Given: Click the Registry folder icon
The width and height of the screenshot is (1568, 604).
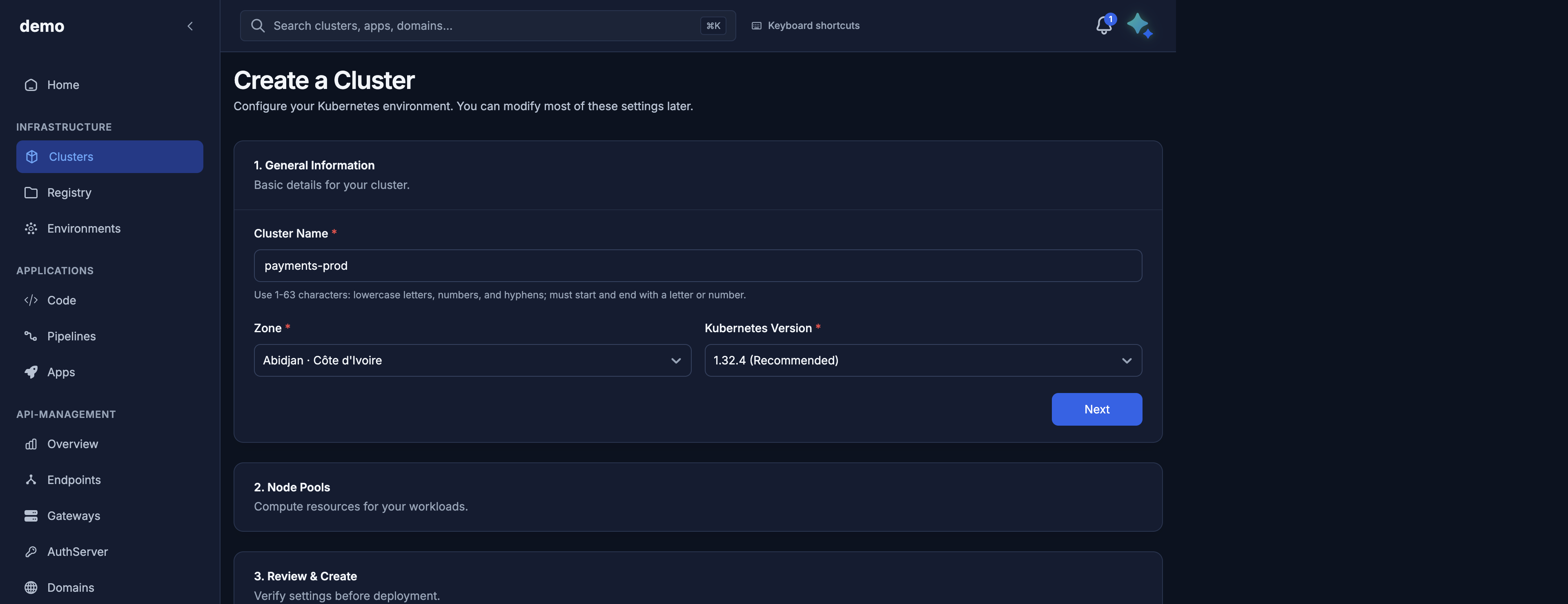Looking at the screenshot, I should [x=31, y=193].
